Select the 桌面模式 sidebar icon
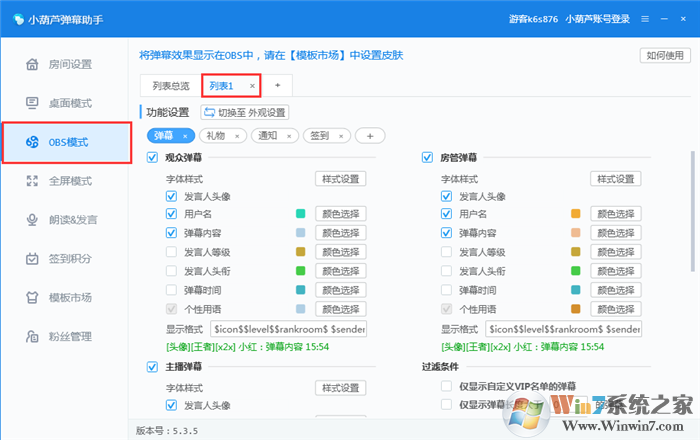 32,103
